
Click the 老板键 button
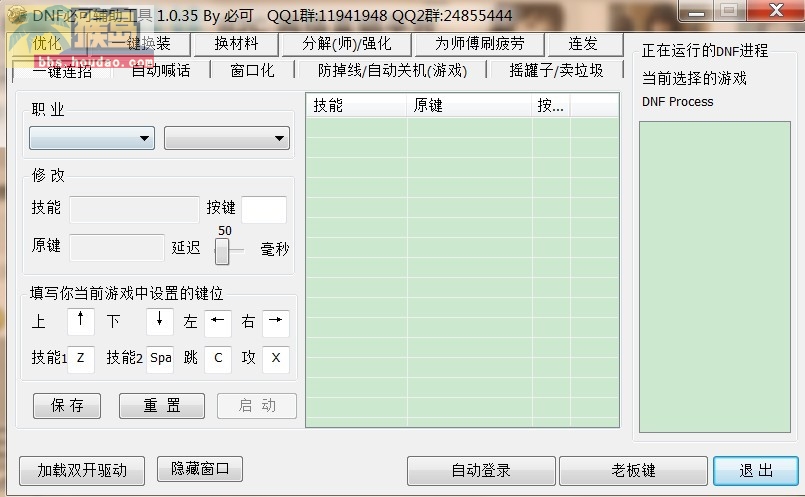(633, 470)
